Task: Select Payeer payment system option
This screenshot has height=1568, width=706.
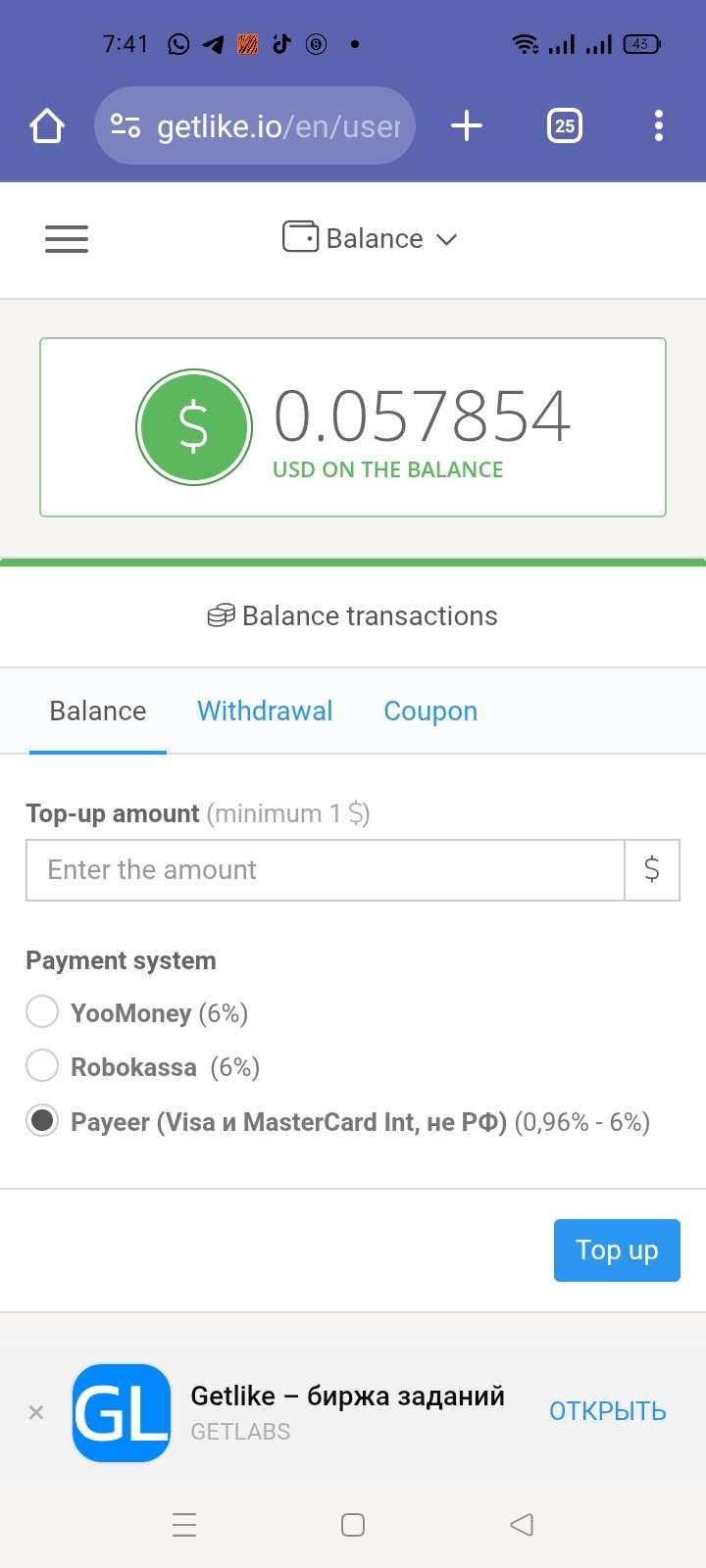Action: click(42, 1120)
